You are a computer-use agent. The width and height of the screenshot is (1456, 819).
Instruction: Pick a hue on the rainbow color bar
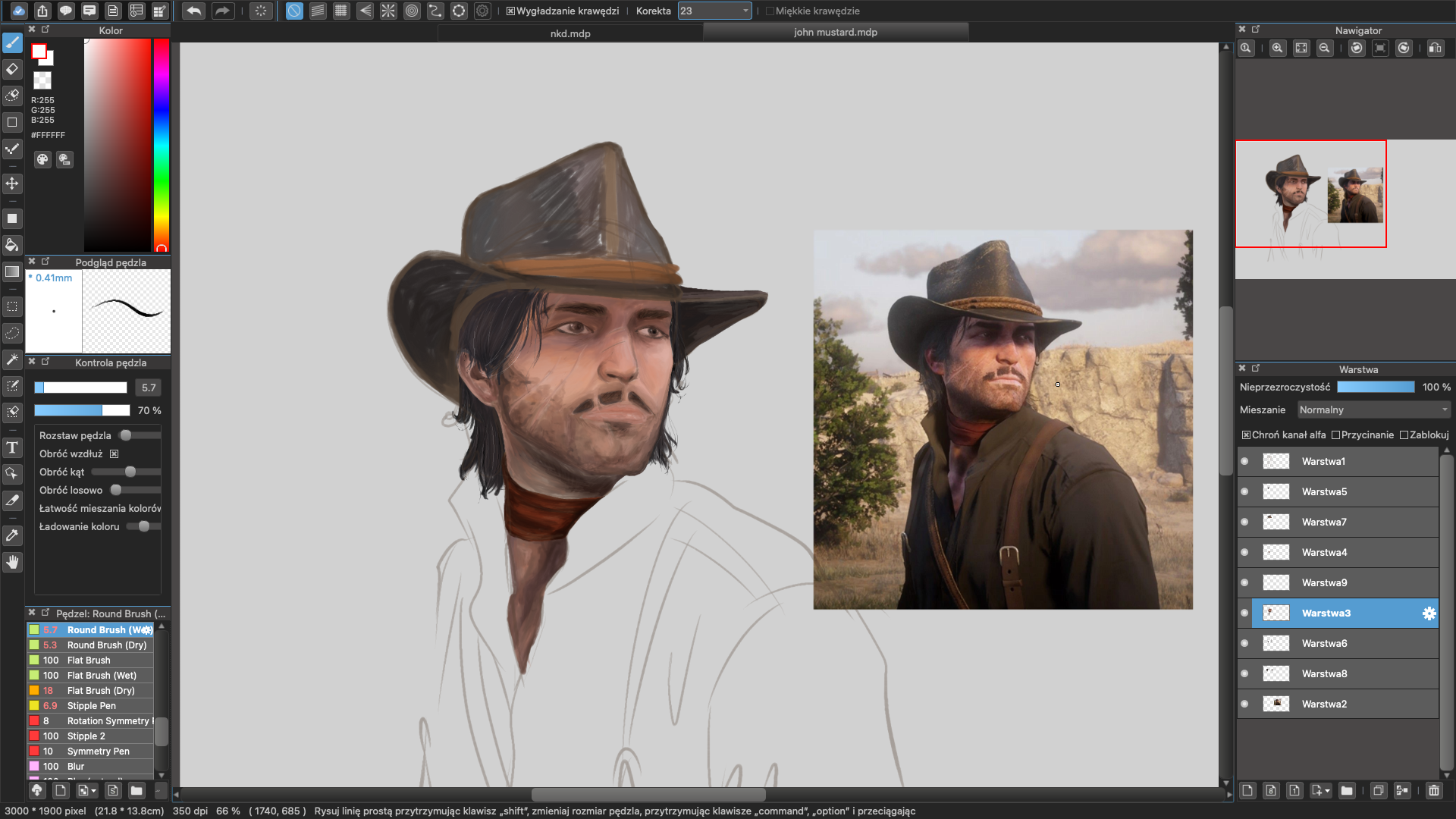[162, 144]
